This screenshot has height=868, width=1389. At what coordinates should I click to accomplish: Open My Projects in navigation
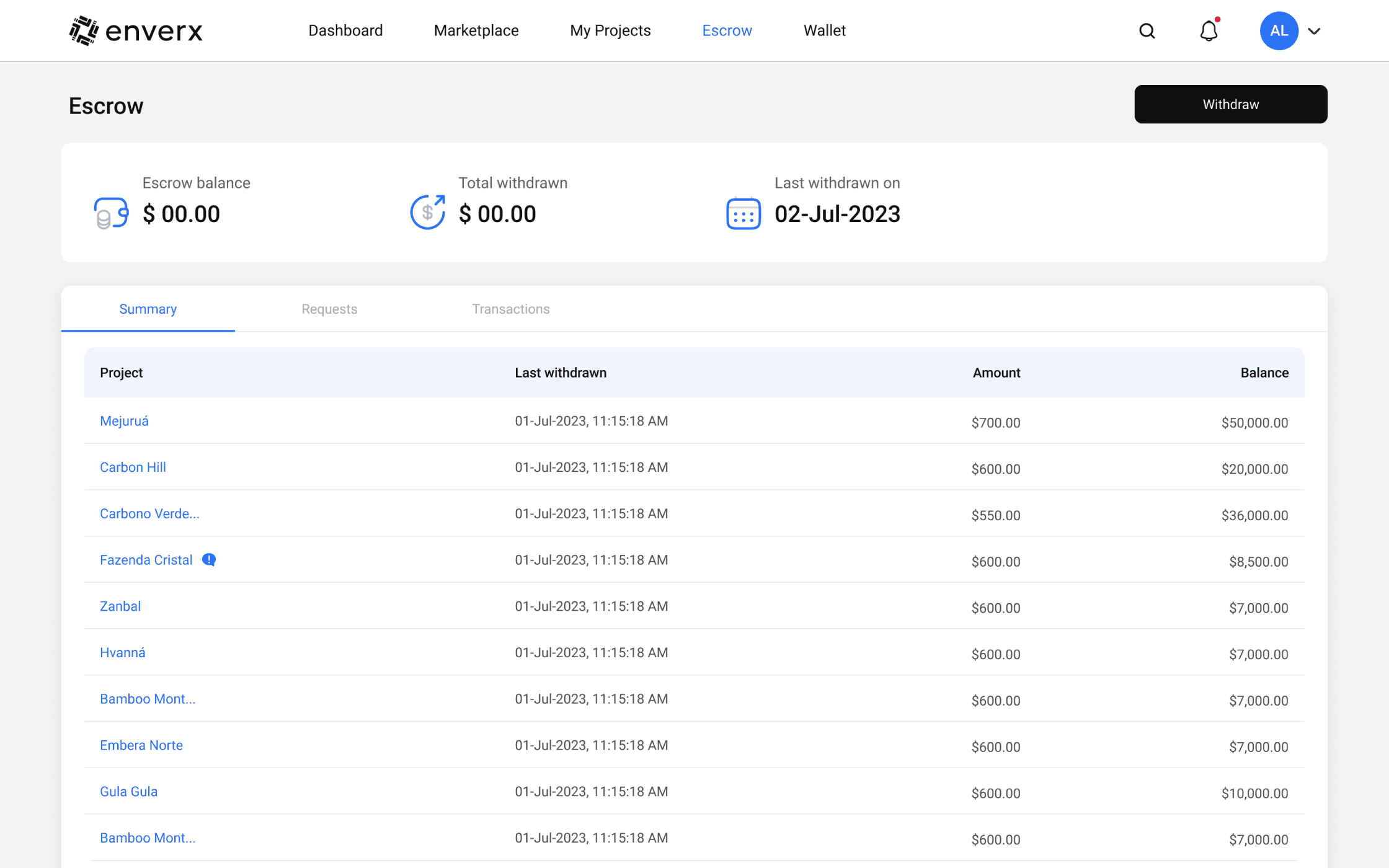(x=610, y=31)
